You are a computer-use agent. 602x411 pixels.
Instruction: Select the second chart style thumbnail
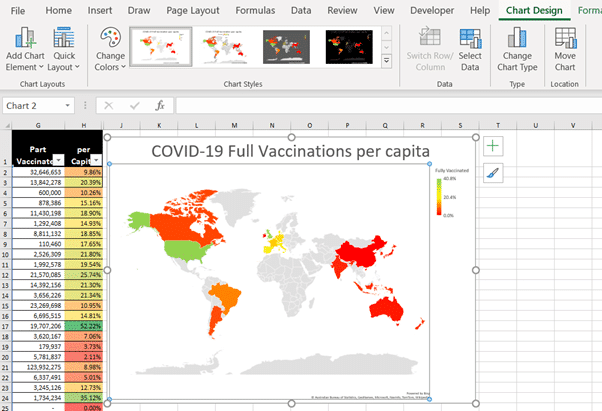(x=223, y=47)
